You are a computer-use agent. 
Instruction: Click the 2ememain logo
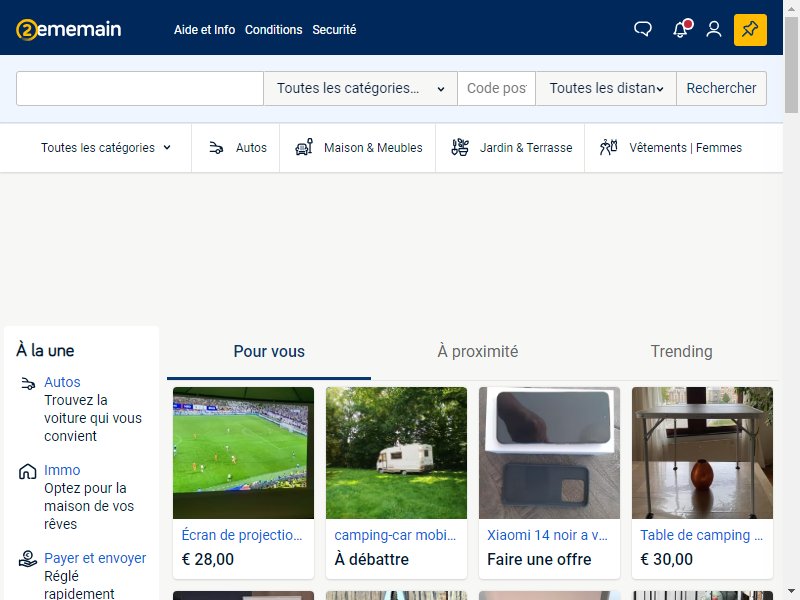68,29
